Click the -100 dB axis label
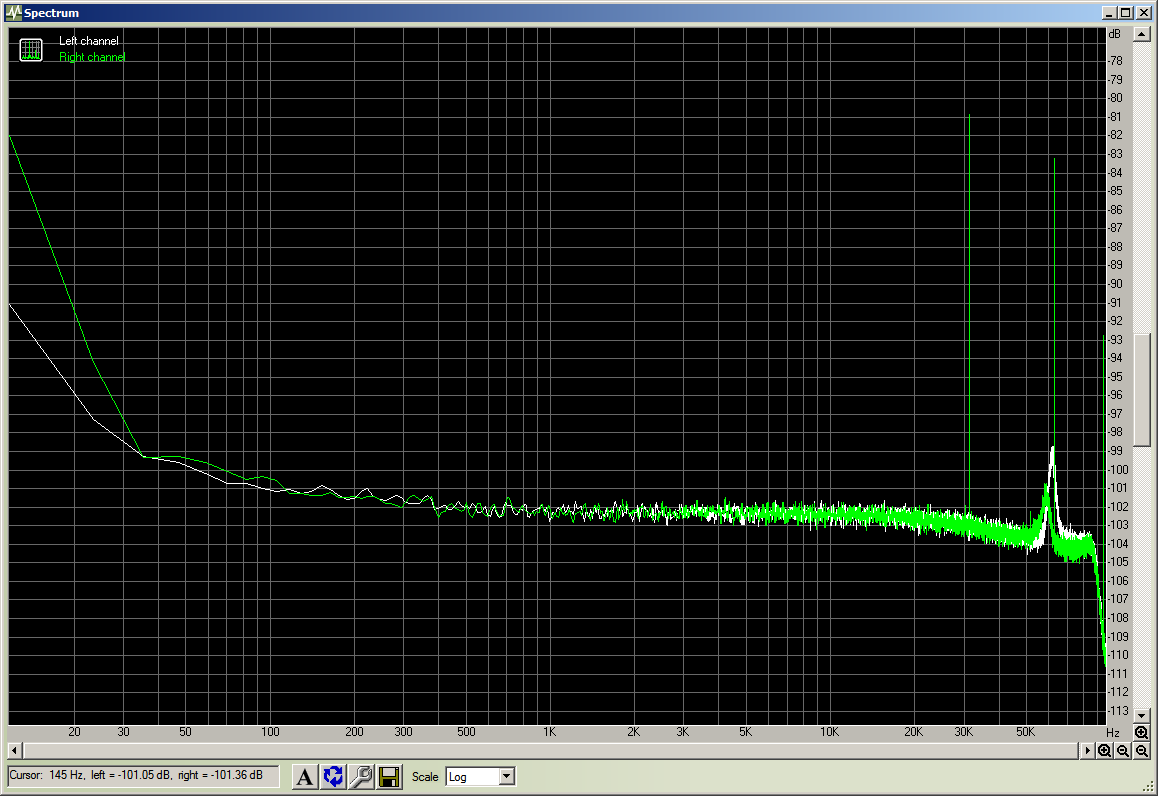This screenshot has width=1158, height=796. [1118, 470]
